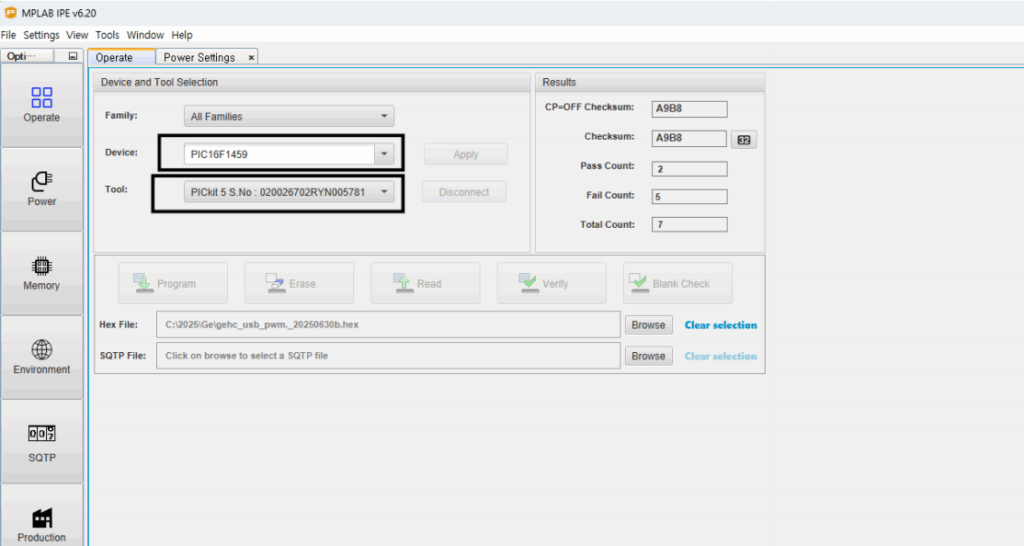Click the Program button

click(173, 283)
